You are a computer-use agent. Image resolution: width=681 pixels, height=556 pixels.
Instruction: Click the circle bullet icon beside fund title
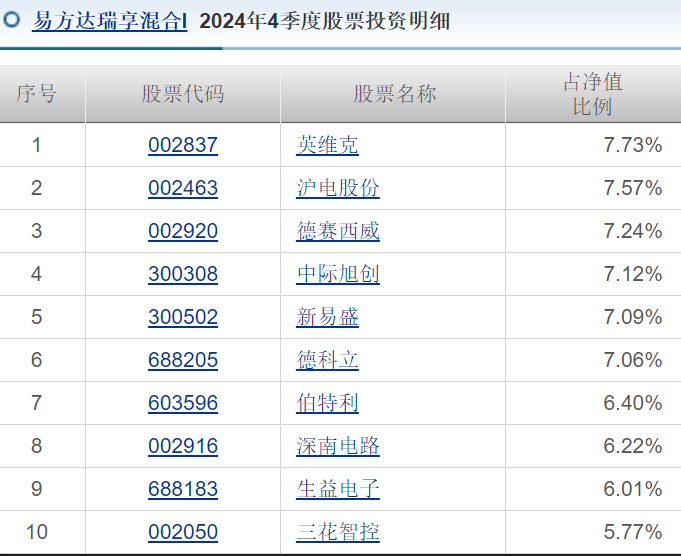[11, 20]
